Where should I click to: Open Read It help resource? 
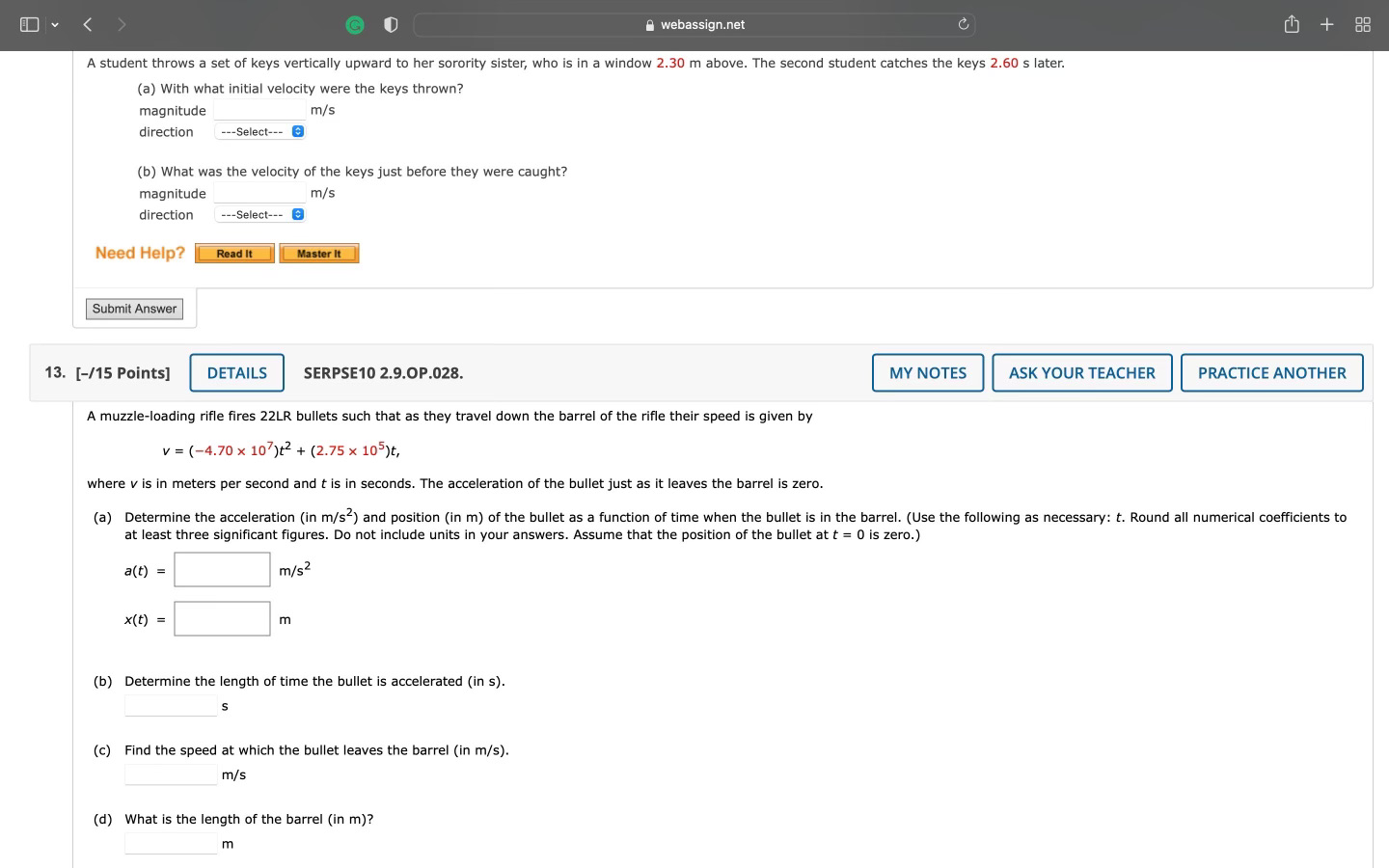233,253
